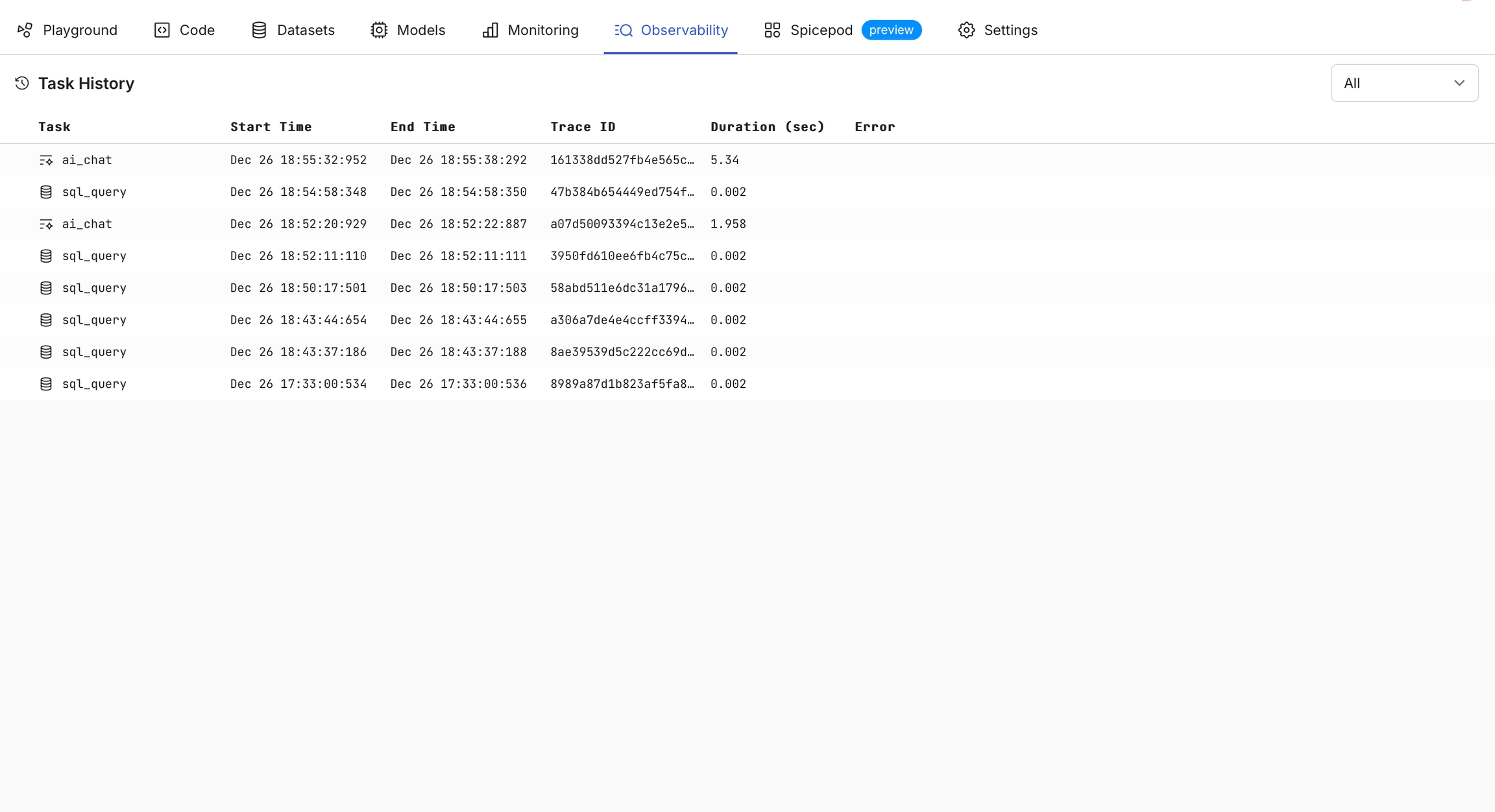
Task: Click the Trace ID column header
Action: point(583,127)
